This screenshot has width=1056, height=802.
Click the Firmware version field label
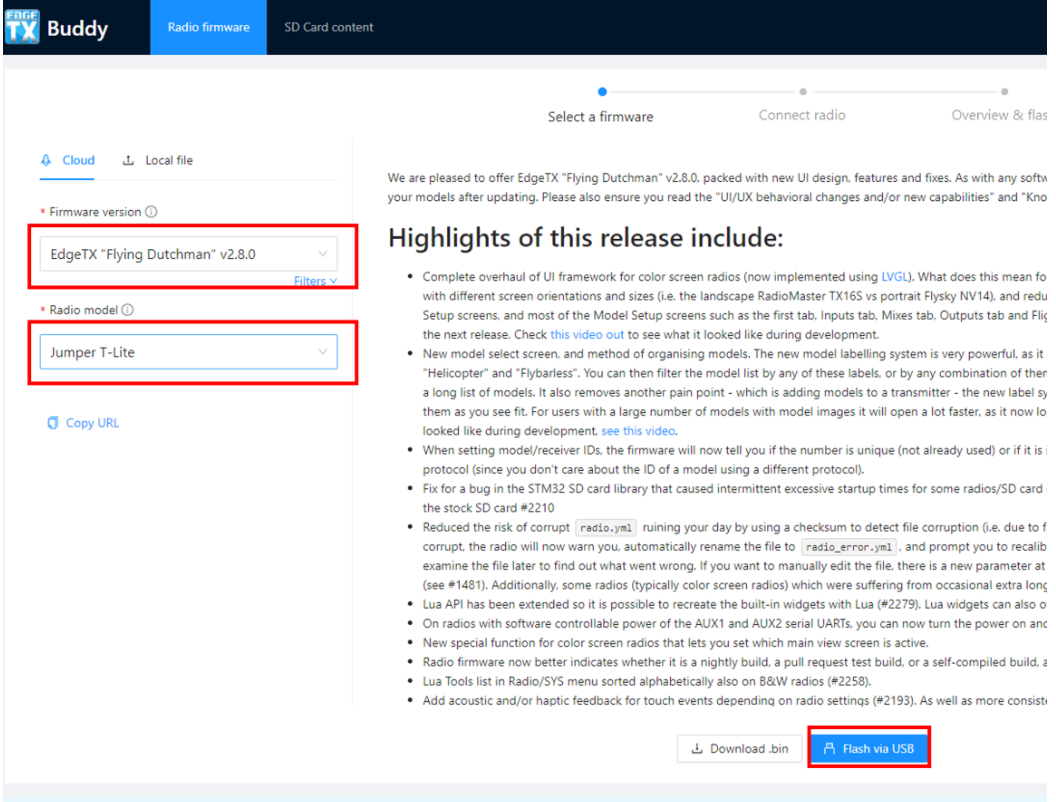click(x=95, y=211)
